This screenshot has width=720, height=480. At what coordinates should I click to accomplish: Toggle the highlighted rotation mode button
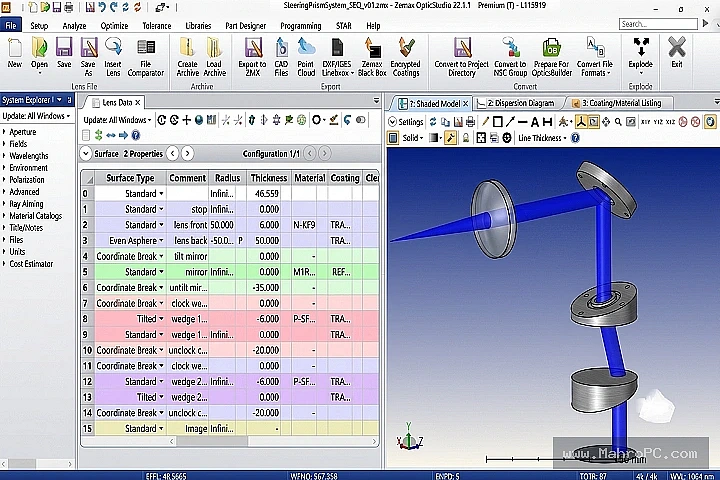pos(593,122)
